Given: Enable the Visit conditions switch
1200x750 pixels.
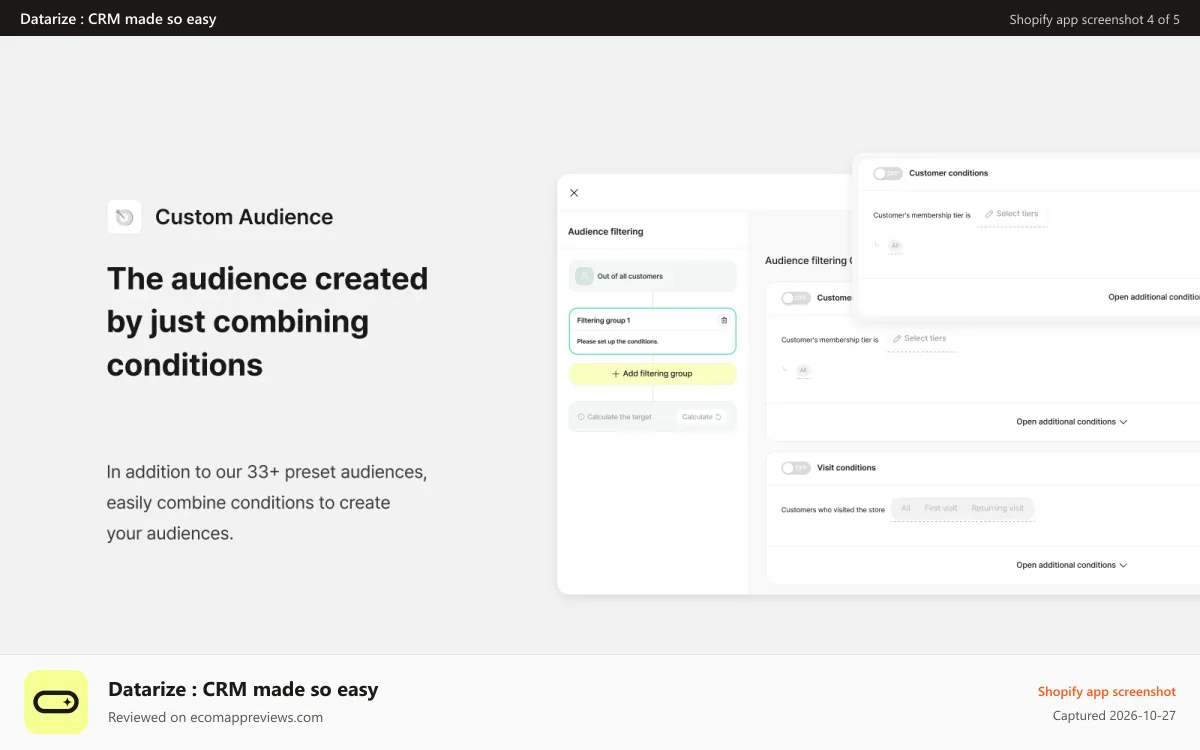Looking at the screenshot, I should 796,468.
